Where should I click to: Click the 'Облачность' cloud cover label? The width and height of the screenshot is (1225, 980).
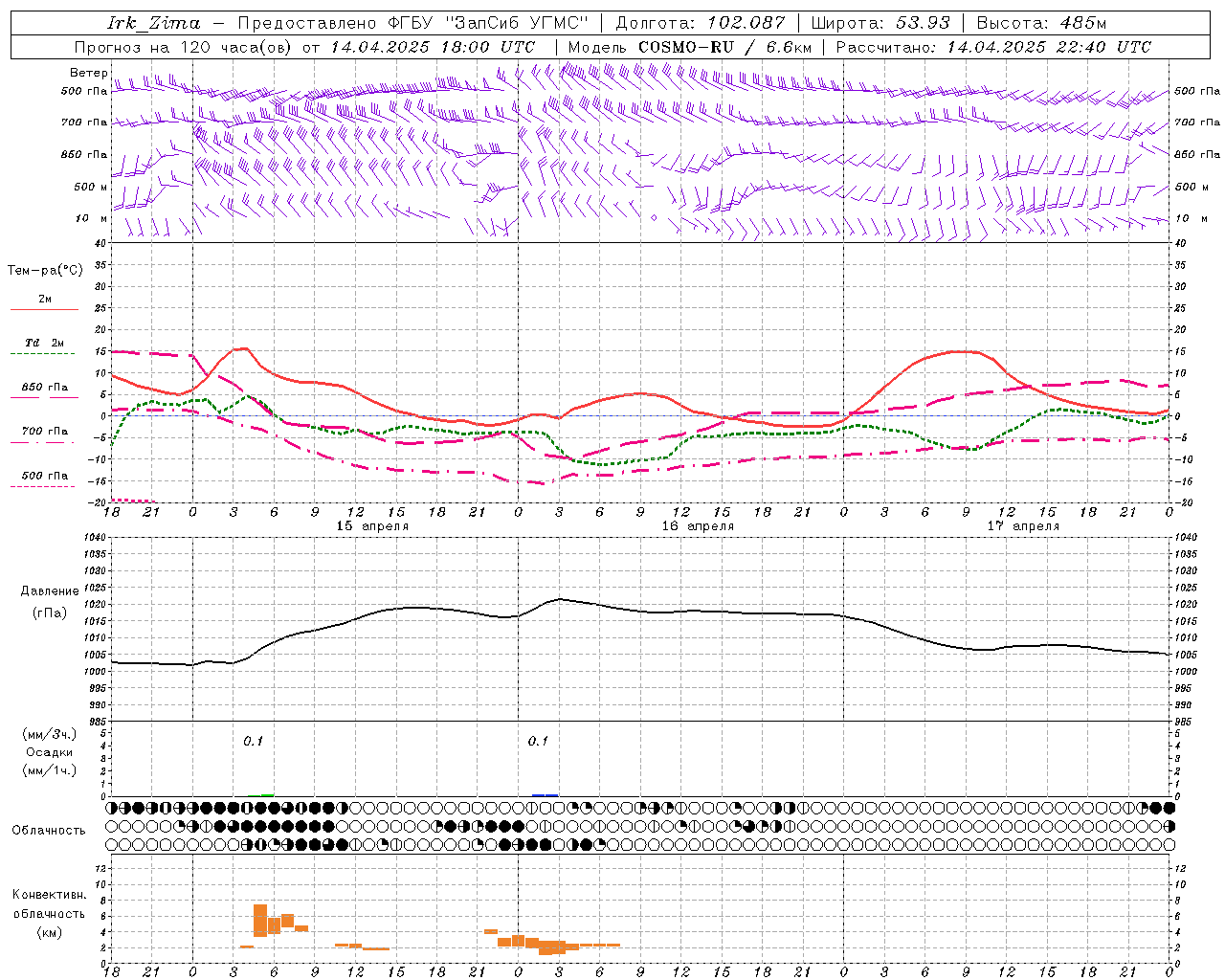49,831
